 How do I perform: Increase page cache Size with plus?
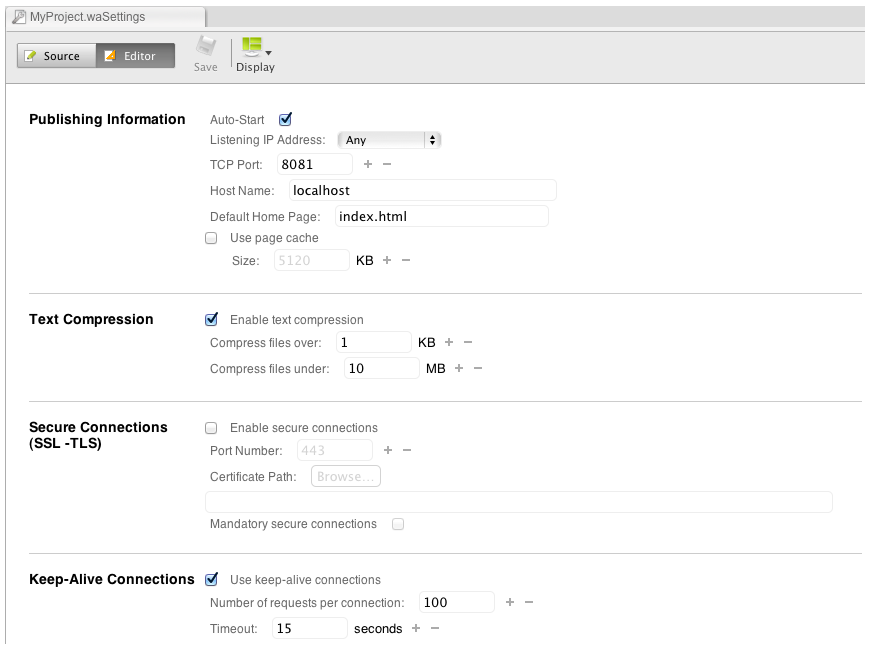pyautogui.click(x=387, y=260)
